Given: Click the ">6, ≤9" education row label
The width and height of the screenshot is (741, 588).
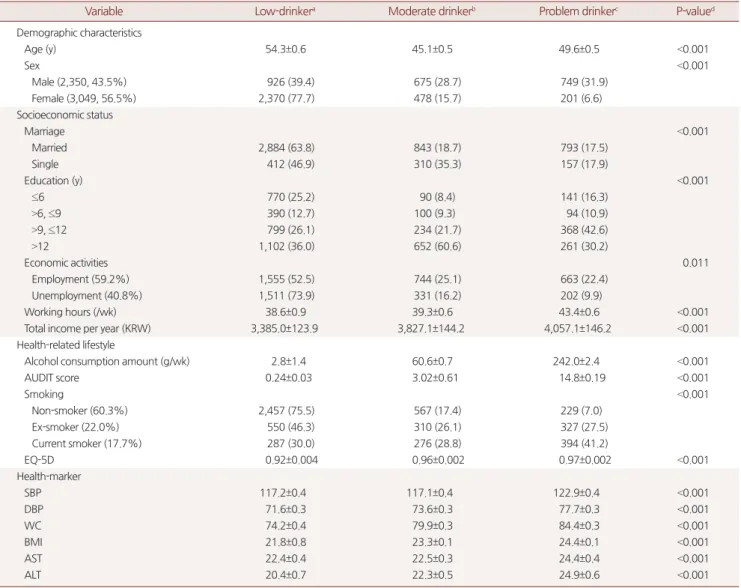Looking at the screenshot, I should pyautogui.click(x=46, y=214).
